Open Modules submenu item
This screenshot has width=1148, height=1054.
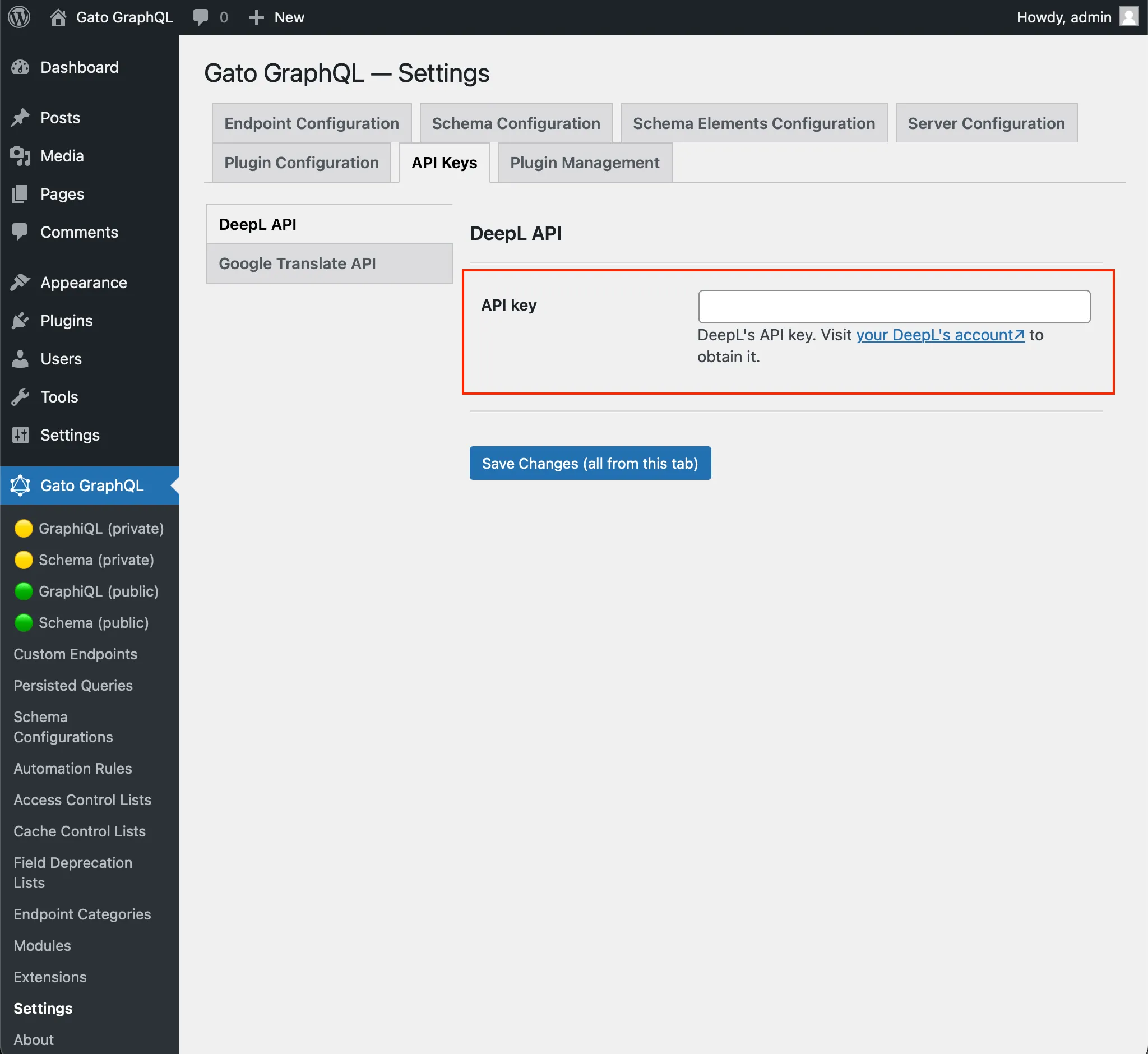42,945
